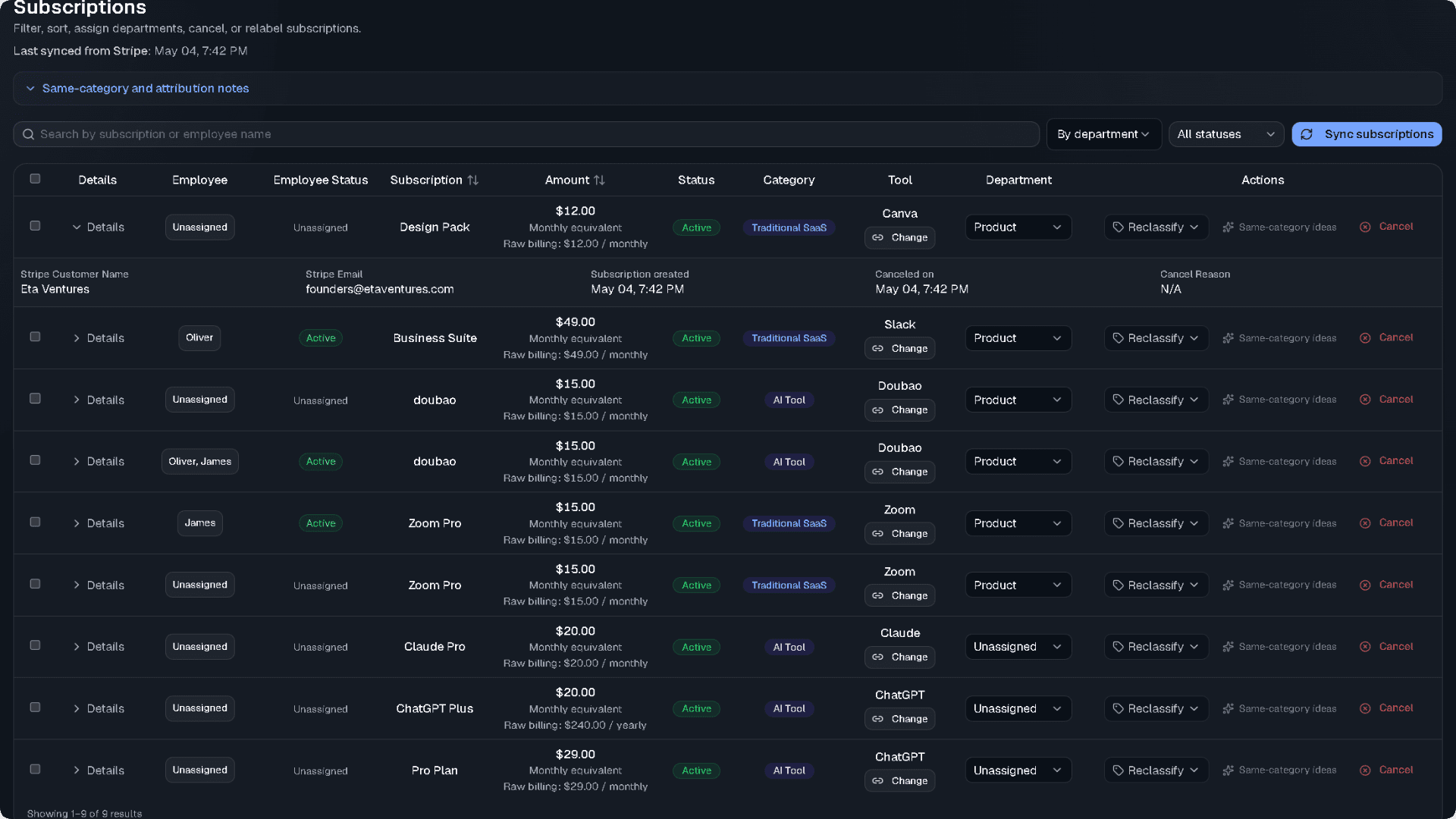Click tag icon in Claude Pro Reclassify
Screen dimensions: 1456x819
pyautogui.click(x=1118, y=647)
